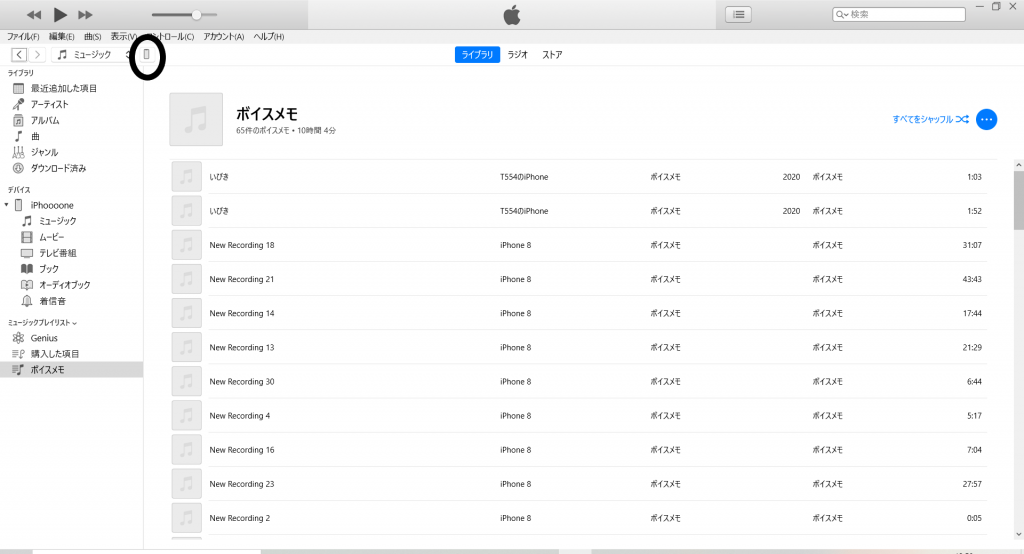Click the ボイスメモ playlist artwork thumbnail
Image resolution: width=1024 pixels, height=554 pixels.
(x=196, y=119)
